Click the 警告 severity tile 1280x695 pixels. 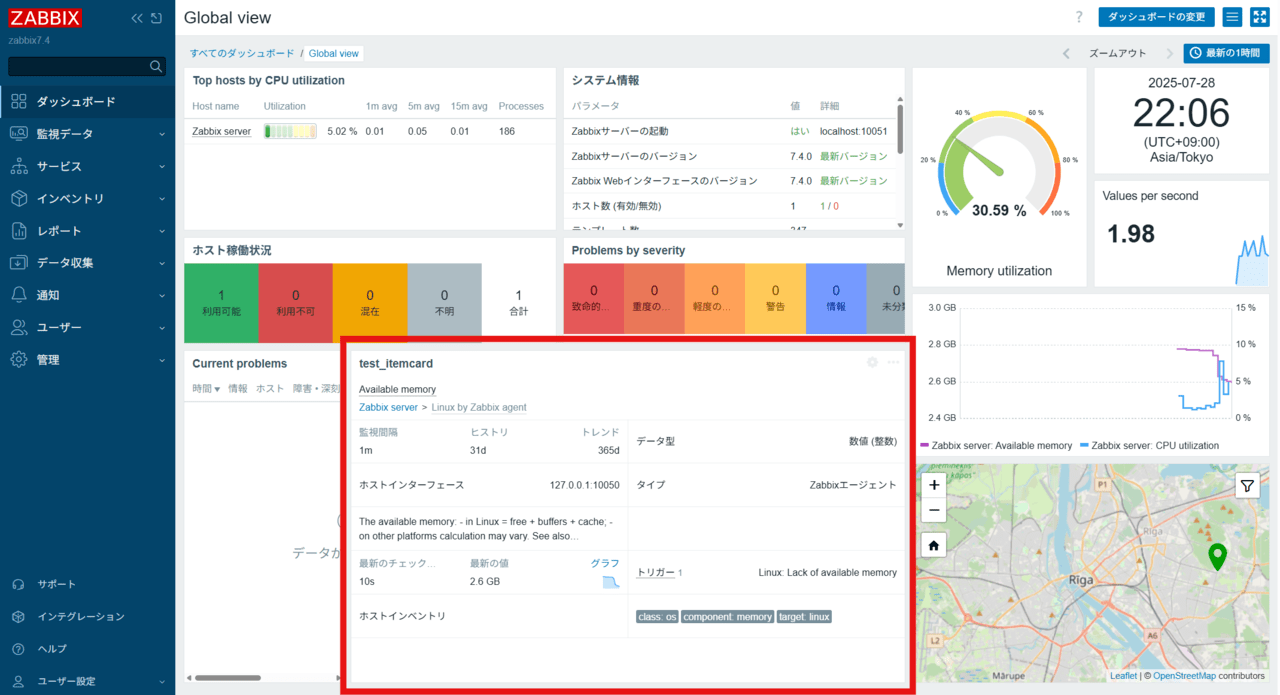[775, 298]
